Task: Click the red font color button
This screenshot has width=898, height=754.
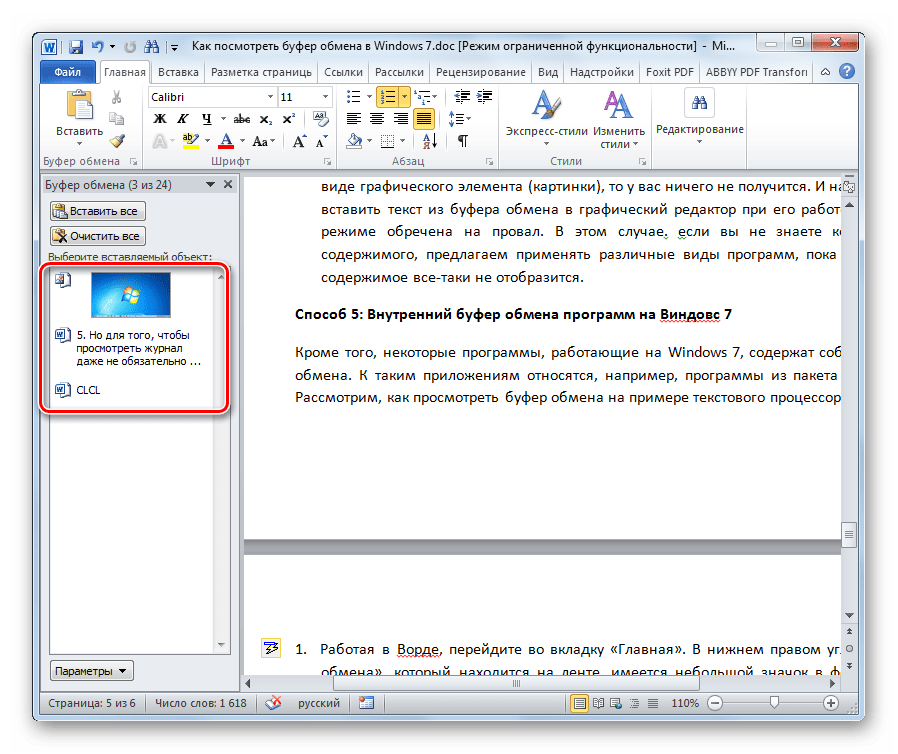Action: click(227, 141)
